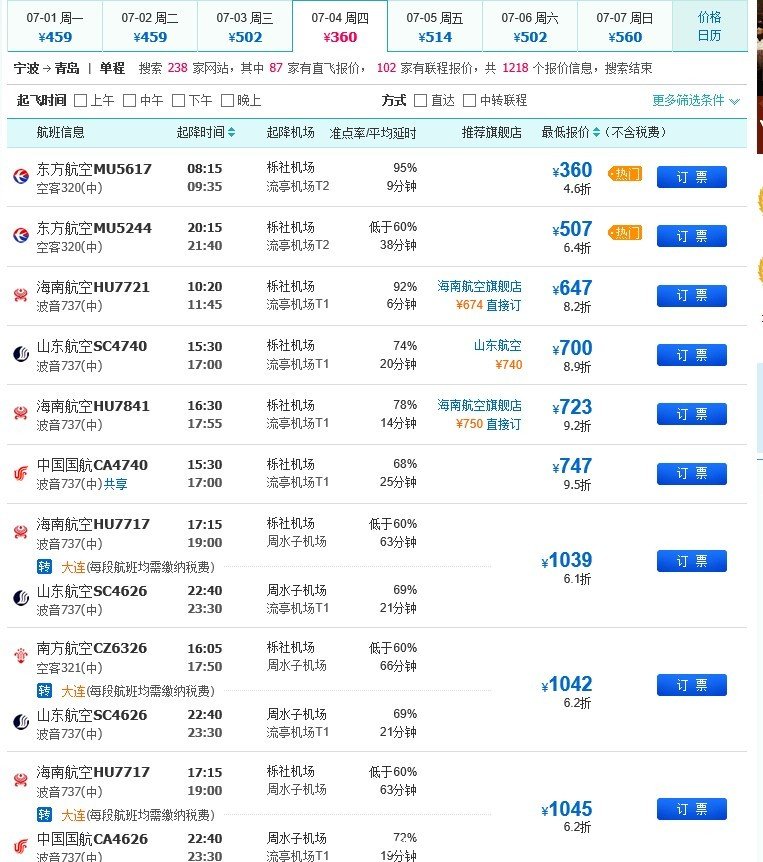
Task: Click China Southern logo beside CZ6326
Action: (21, 655)
